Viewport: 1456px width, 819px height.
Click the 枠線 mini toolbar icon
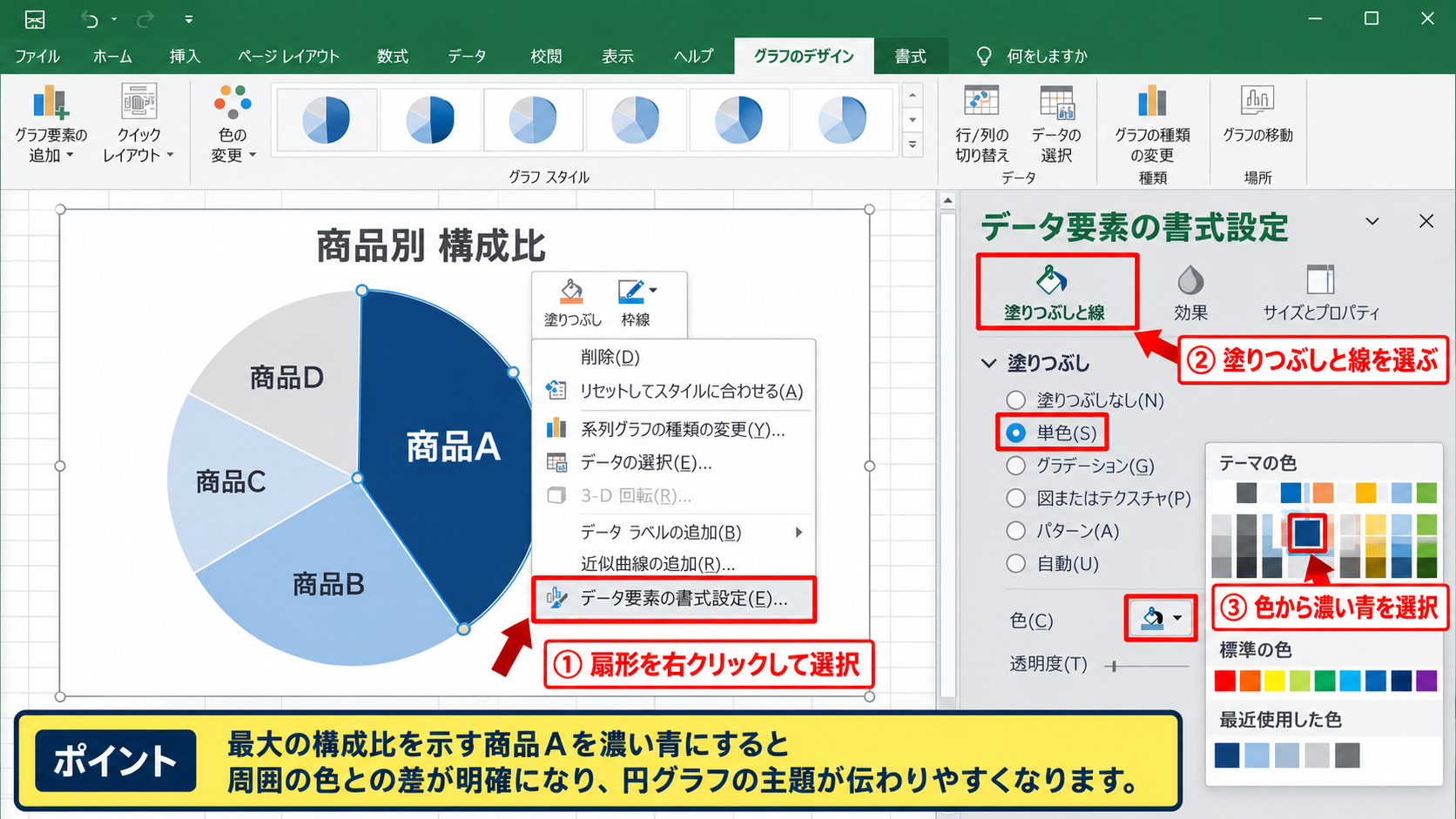(630, 292)
